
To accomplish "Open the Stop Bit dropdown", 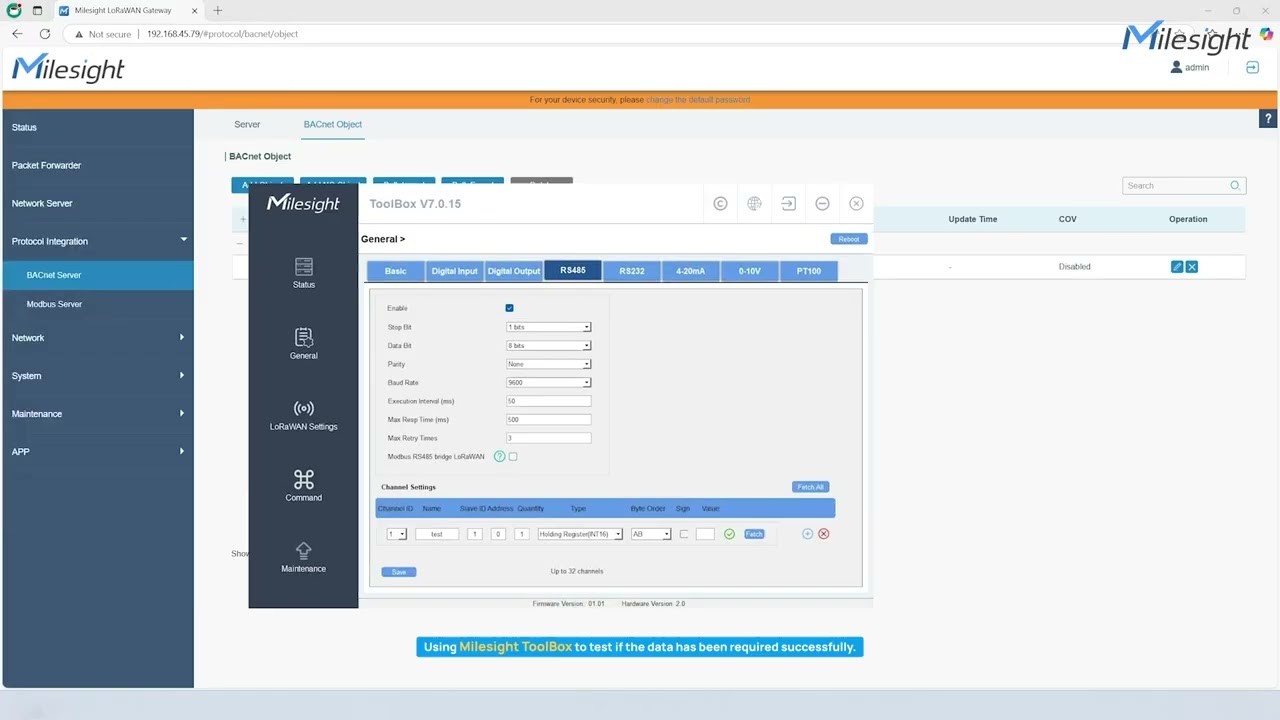I will click(549, 327).
